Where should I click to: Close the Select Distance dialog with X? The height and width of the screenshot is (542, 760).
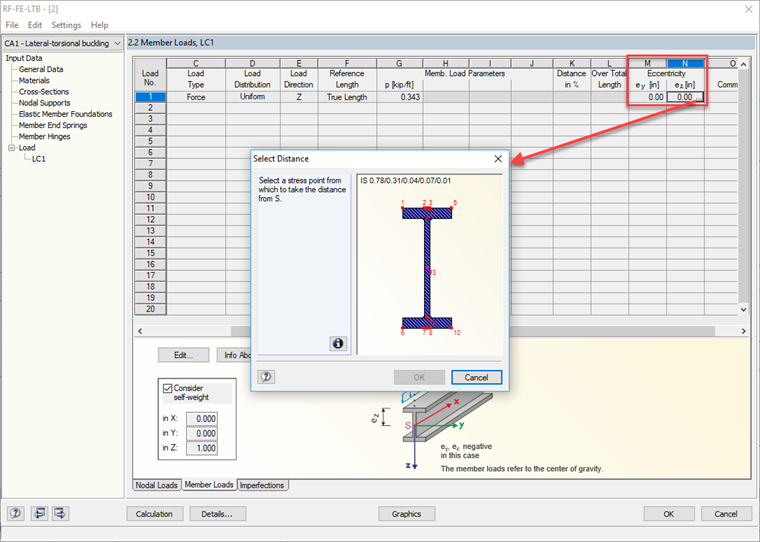pyautogui.click(x=498, y=159)
